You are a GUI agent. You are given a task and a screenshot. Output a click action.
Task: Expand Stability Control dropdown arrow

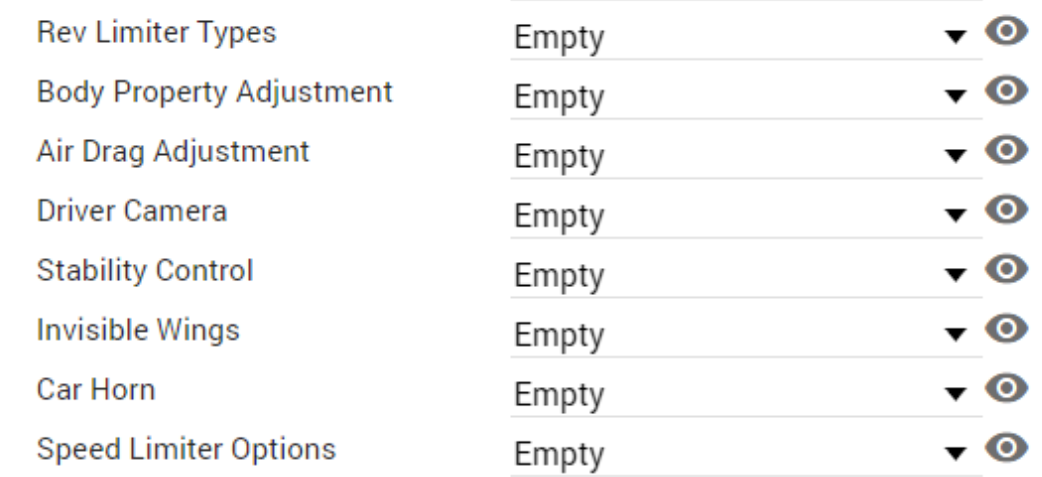coord(956,275)
